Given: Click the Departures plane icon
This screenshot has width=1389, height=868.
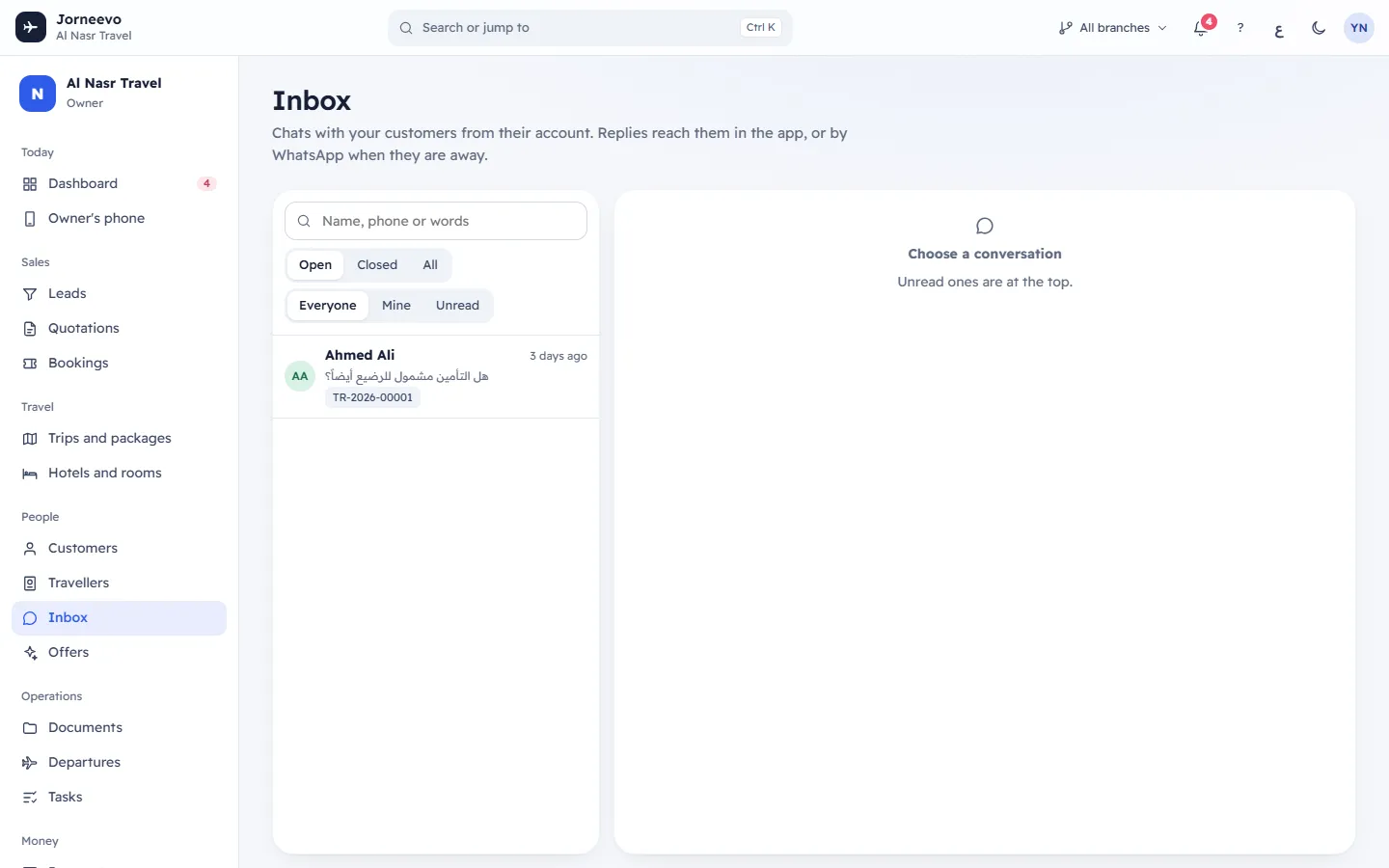Looking at the screenshot, I should coord(30,763).
